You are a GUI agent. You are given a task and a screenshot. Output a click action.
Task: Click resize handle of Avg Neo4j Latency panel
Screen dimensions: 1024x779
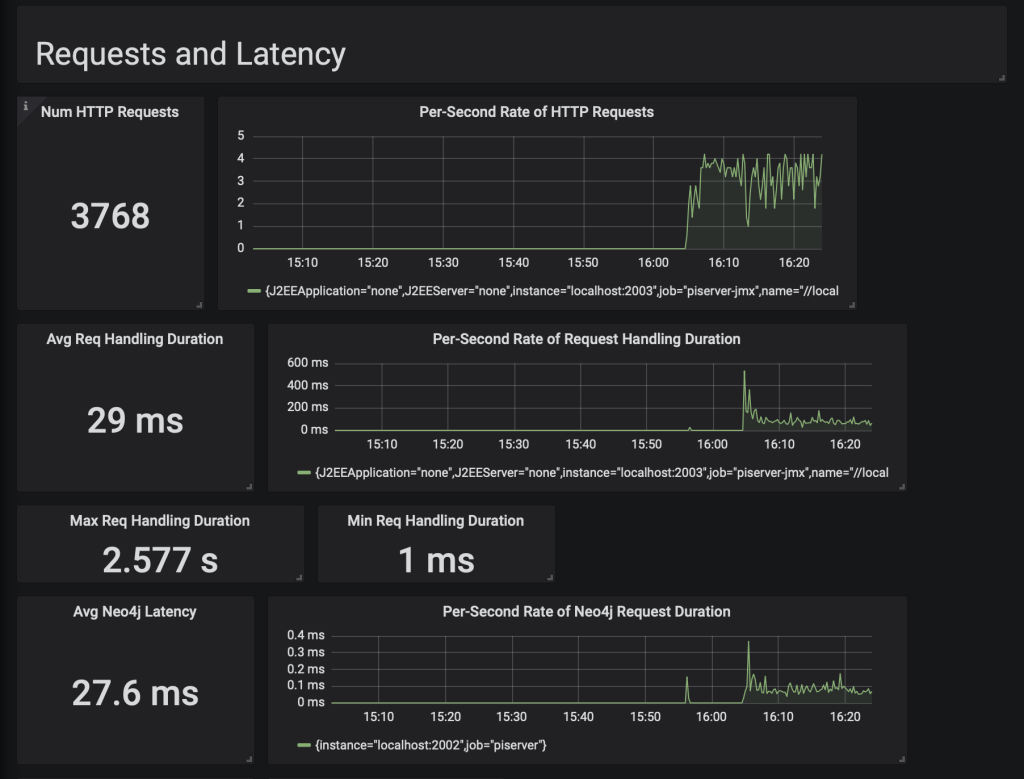(248, 758)
